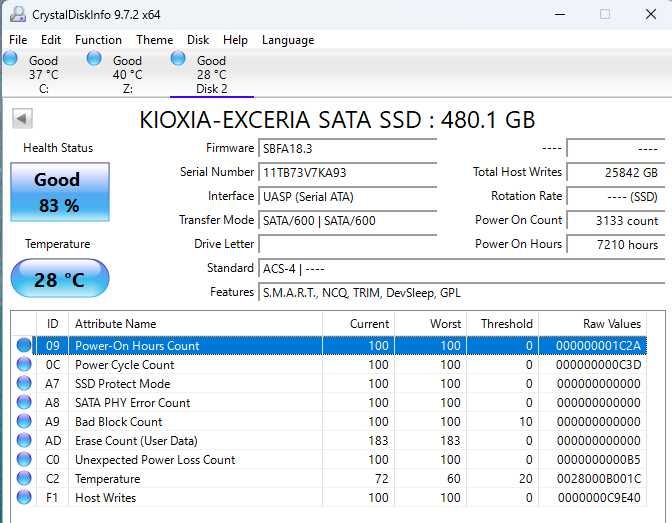Image resolution: width=672 pixels, height=523 pixels.
Task: Click status orb of SATA PHY Error Count row
Action: [x=24, y=402]
